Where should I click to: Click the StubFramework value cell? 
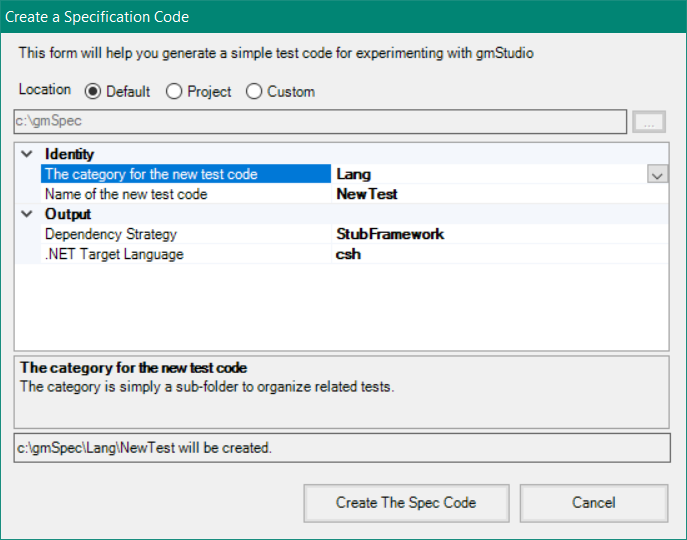click(390, 234)
